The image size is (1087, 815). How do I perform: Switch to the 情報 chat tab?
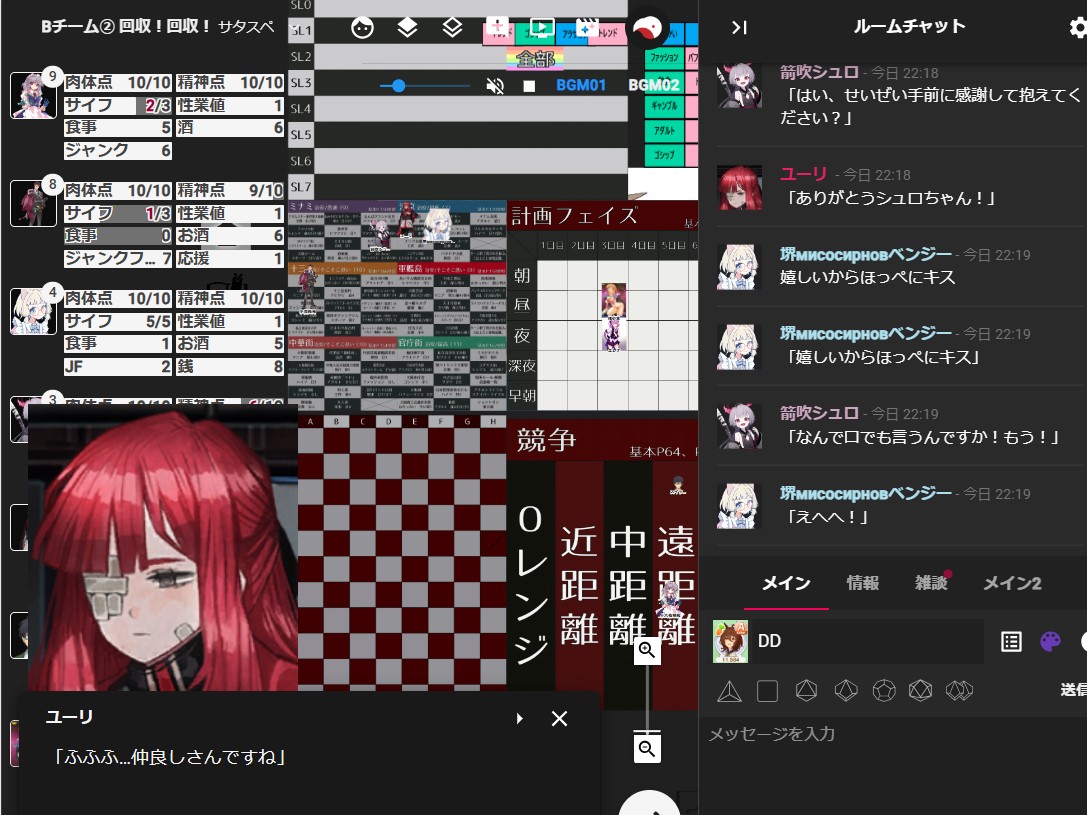point(862,584)
